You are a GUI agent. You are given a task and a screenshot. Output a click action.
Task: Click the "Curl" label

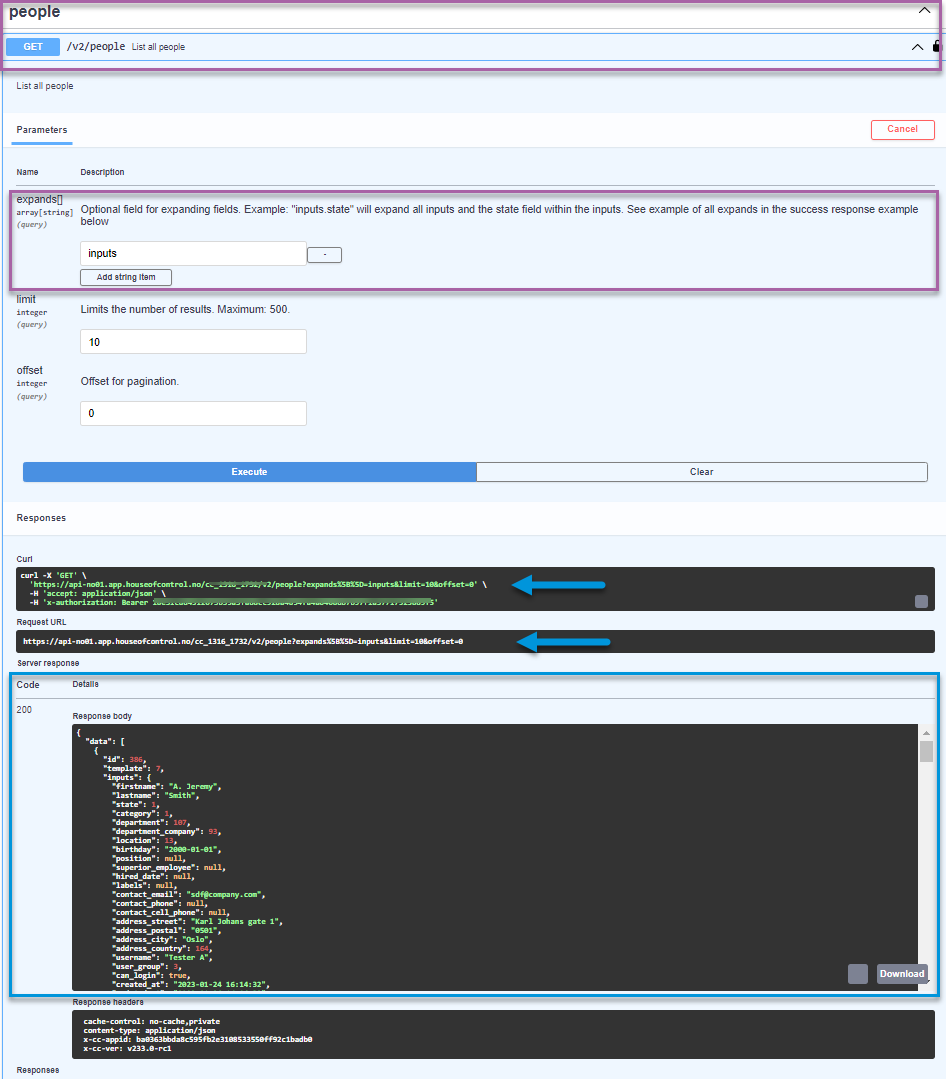pos(24,559)
